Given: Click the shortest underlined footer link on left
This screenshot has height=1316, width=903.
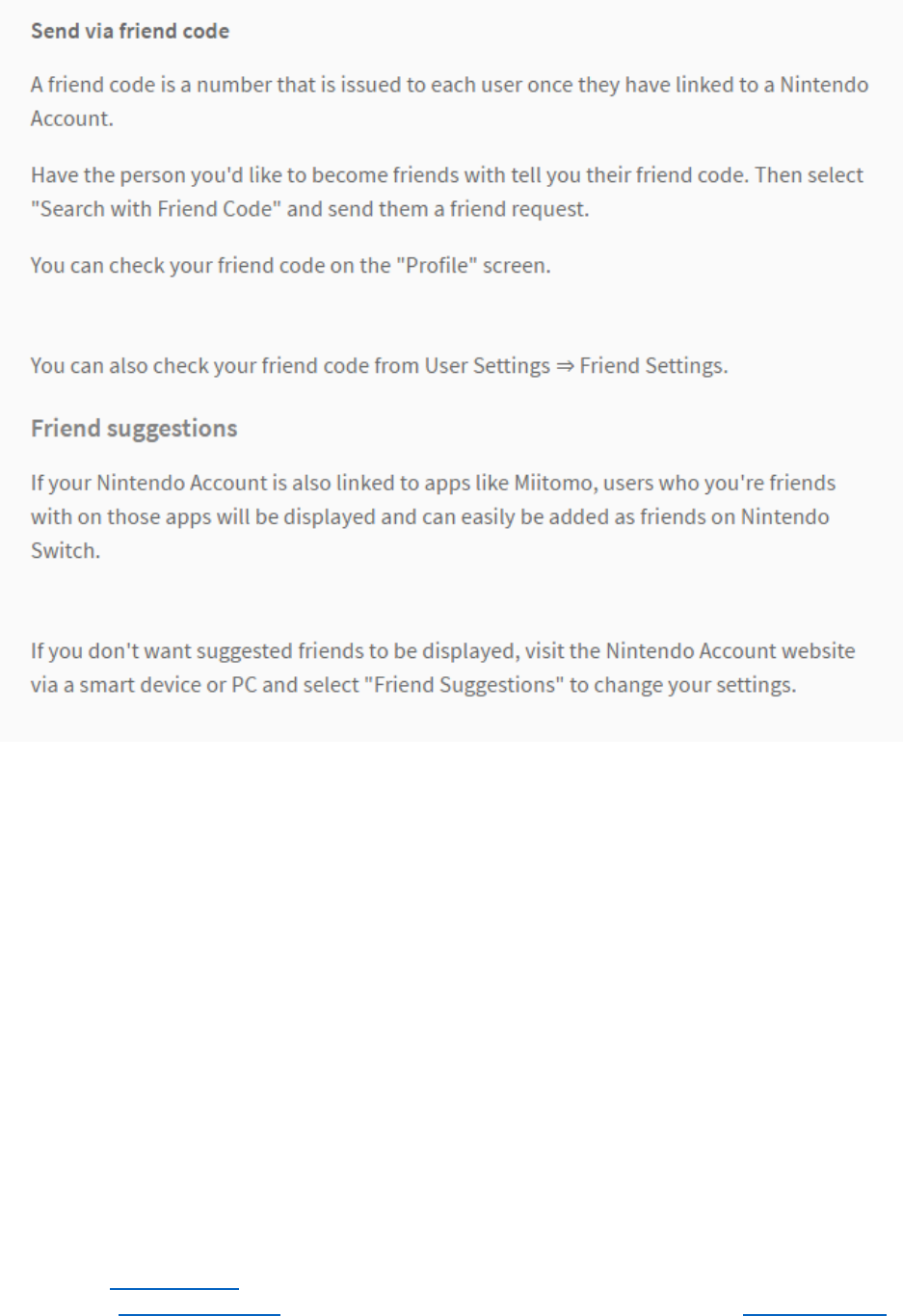Looking at the screenshot, I should click(x=174, y=1287).
